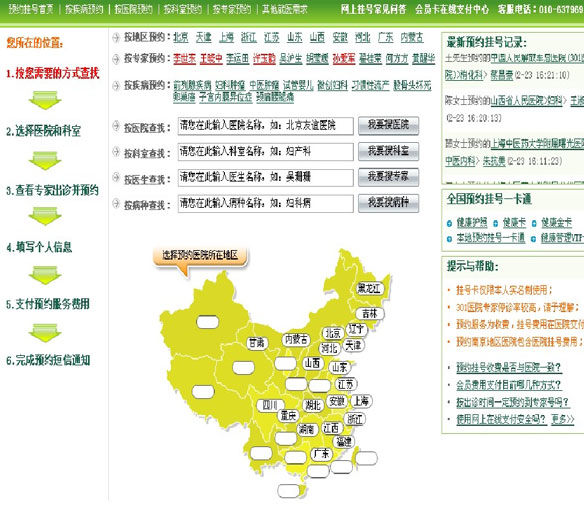Click the arrow icon beside 按医生查找
584x507 pixels.
tap(116, 177)
